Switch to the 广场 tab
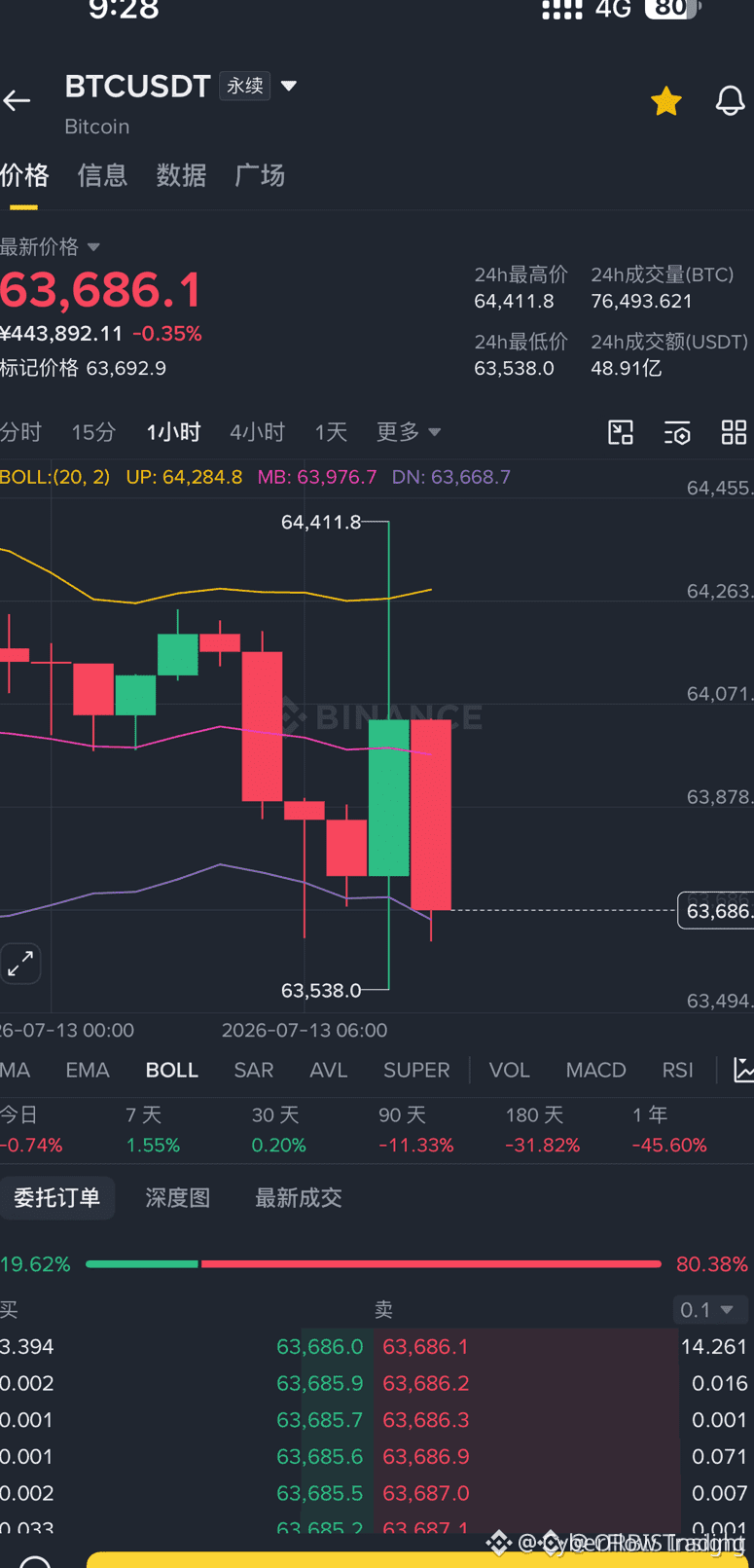Image resolution: width=754 pixels, height=1568 pixels. [x=260, y=175]
